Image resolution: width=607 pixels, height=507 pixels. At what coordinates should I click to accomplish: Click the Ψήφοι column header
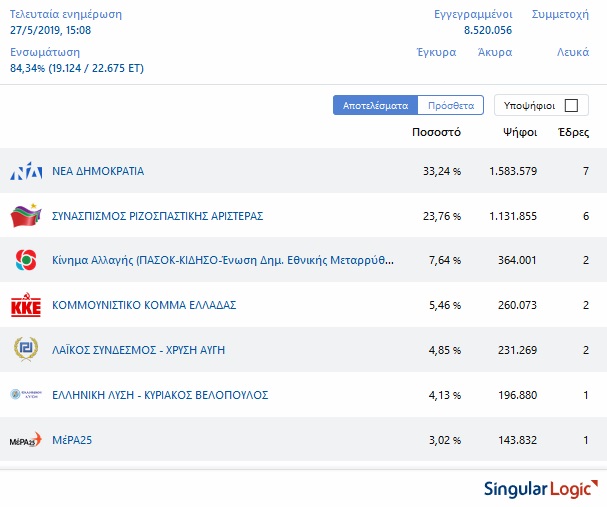point(520,132)
